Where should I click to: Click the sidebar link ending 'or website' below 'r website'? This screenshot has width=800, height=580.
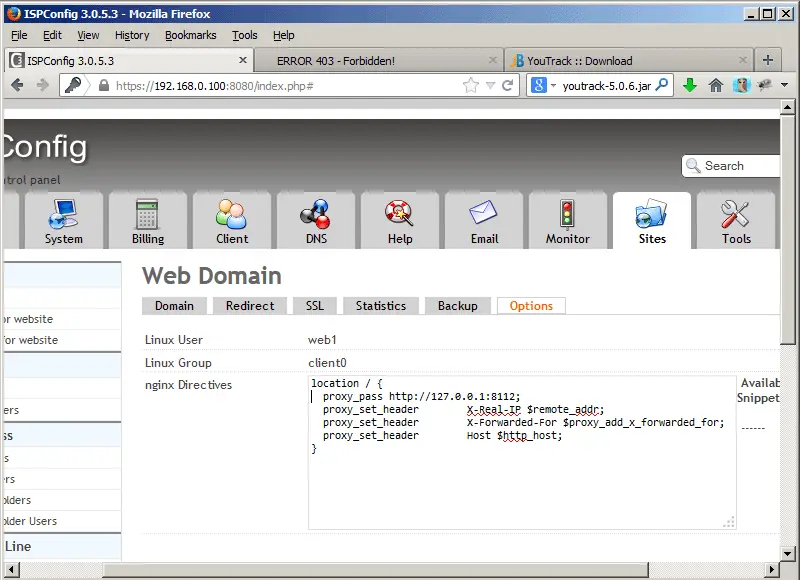(30, 340)
